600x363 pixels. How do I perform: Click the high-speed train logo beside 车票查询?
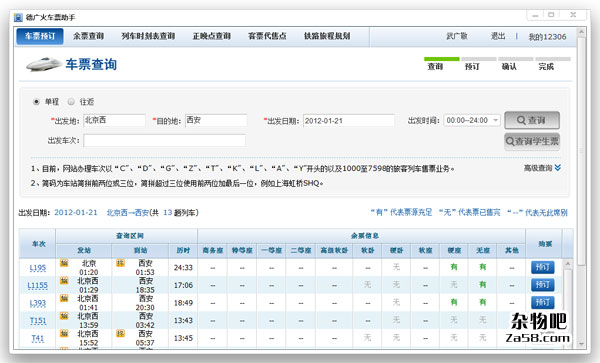[x=43, y=64]
